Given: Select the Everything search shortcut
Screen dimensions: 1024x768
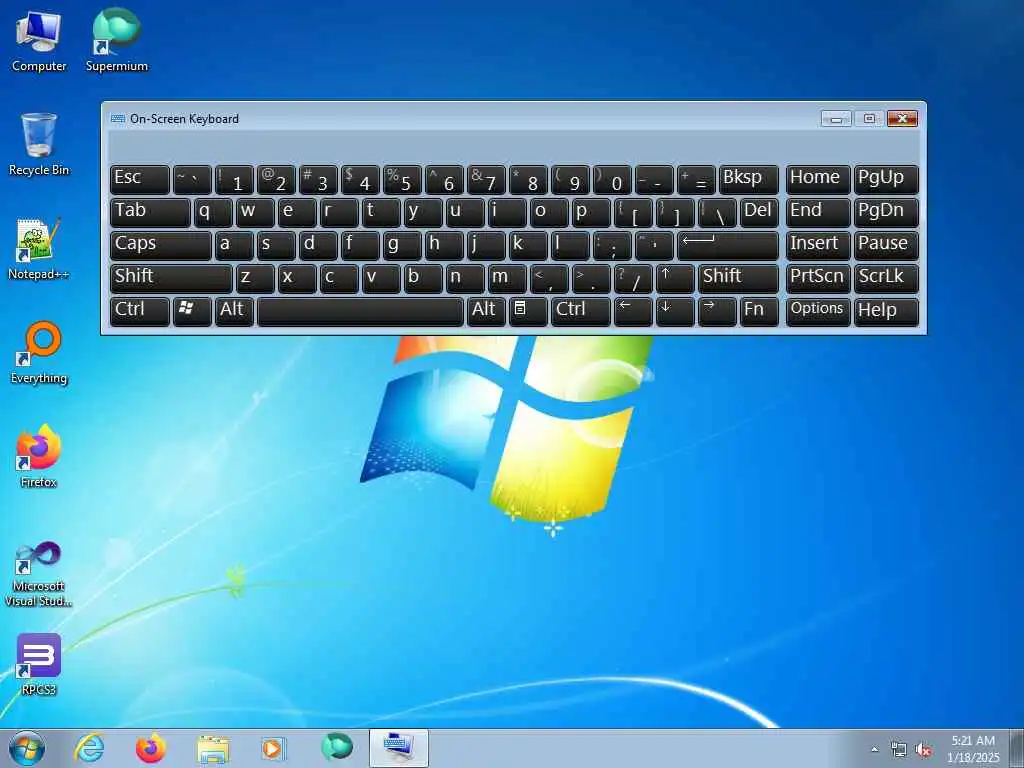Looking at the screenshot, I should (x=39, y=353).
